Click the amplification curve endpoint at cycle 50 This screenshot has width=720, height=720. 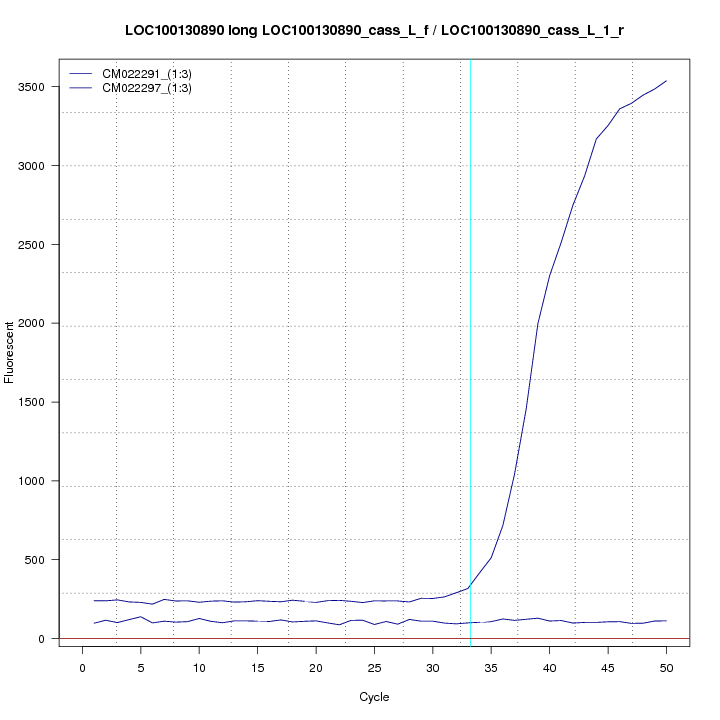pos(666,81)
